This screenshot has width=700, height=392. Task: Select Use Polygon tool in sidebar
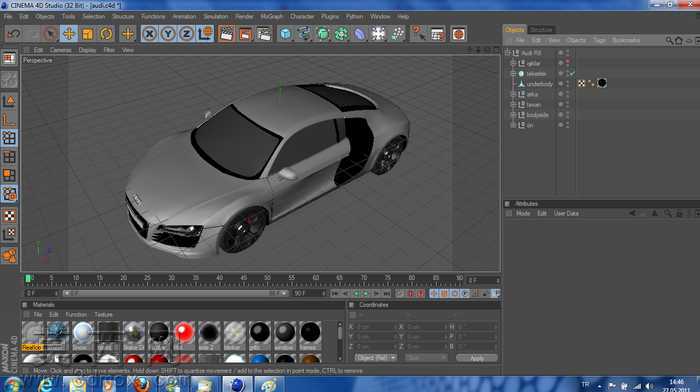click(9, 175)
